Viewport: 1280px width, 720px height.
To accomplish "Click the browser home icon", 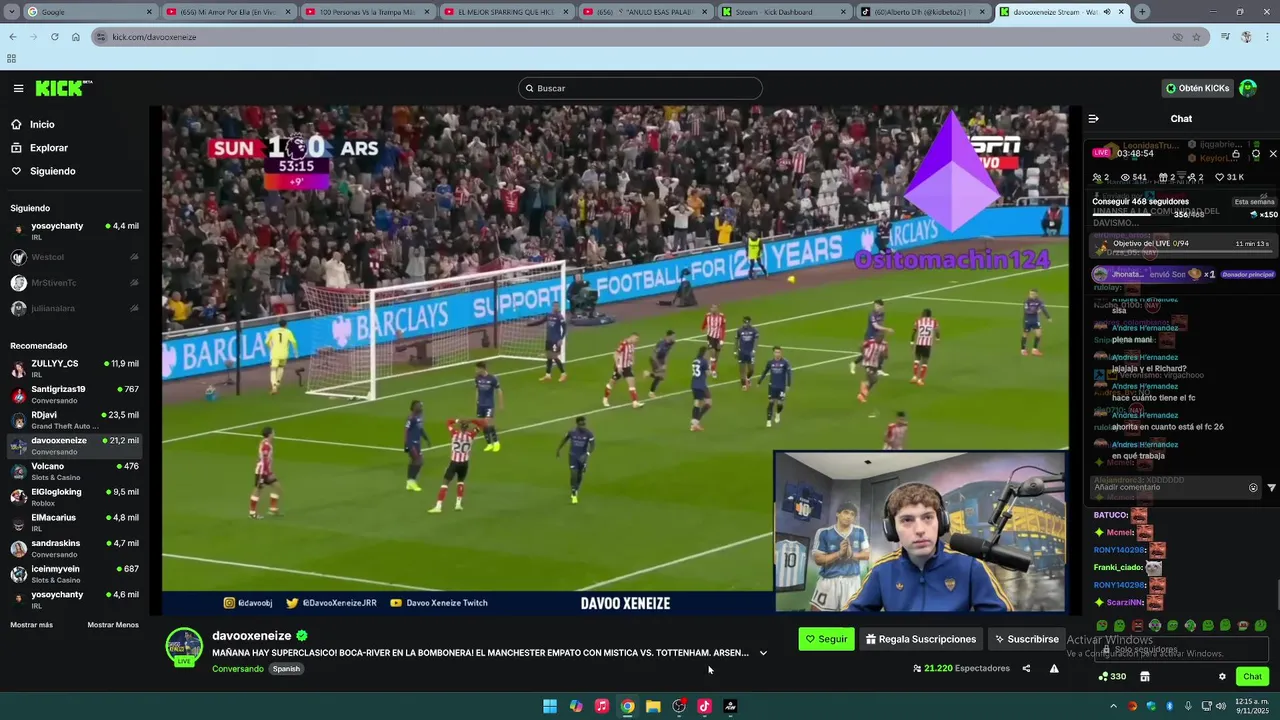I will 75,37.
